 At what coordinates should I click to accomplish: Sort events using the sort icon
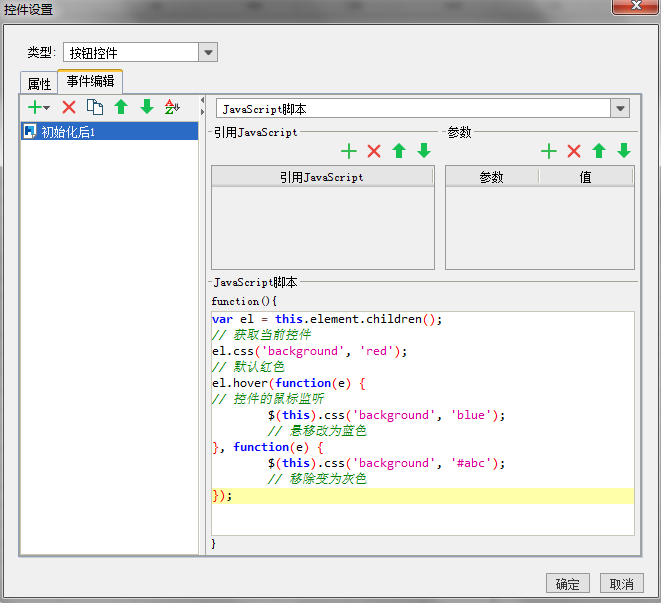click(172, 107)
